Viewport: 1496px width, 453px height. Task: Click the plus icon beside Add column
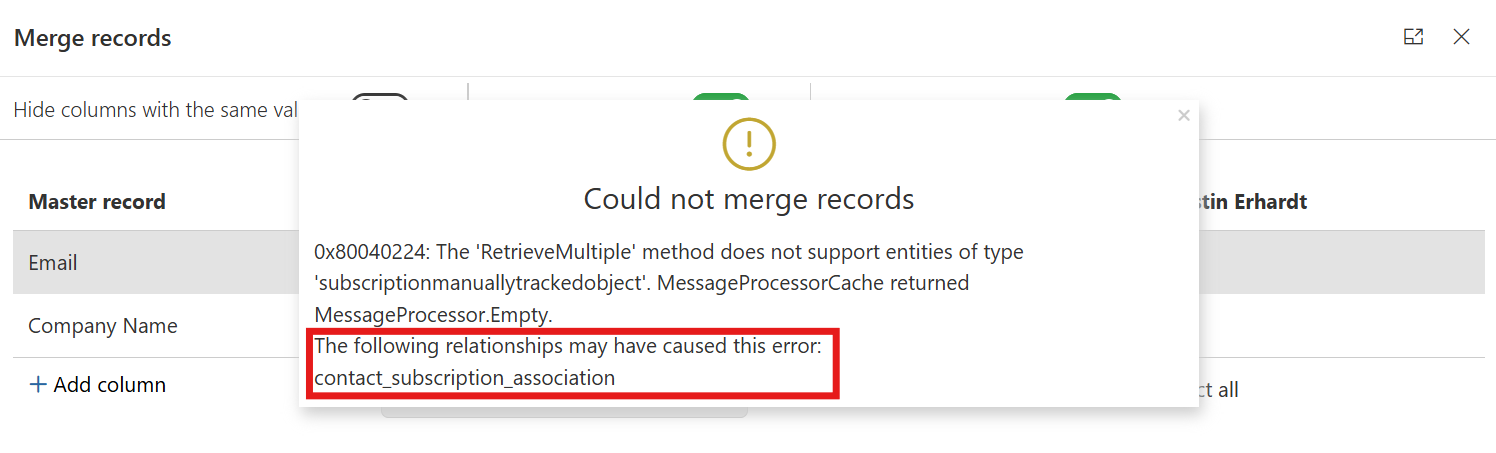coord(38,385)
